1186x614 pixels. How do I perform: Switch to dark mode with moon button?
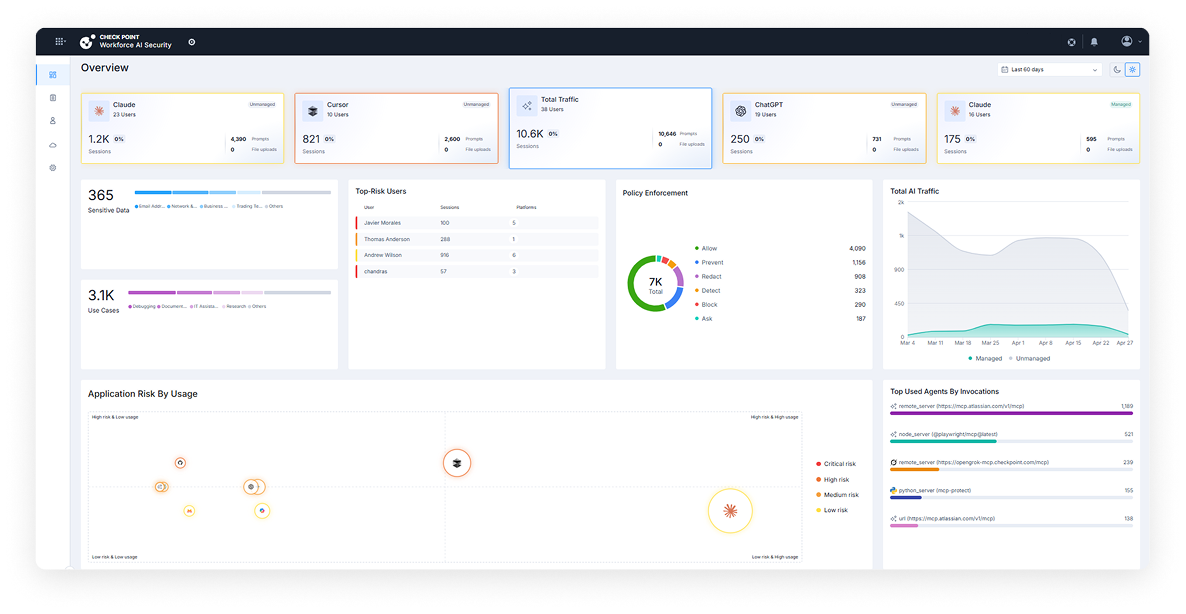click(1117, 70)
